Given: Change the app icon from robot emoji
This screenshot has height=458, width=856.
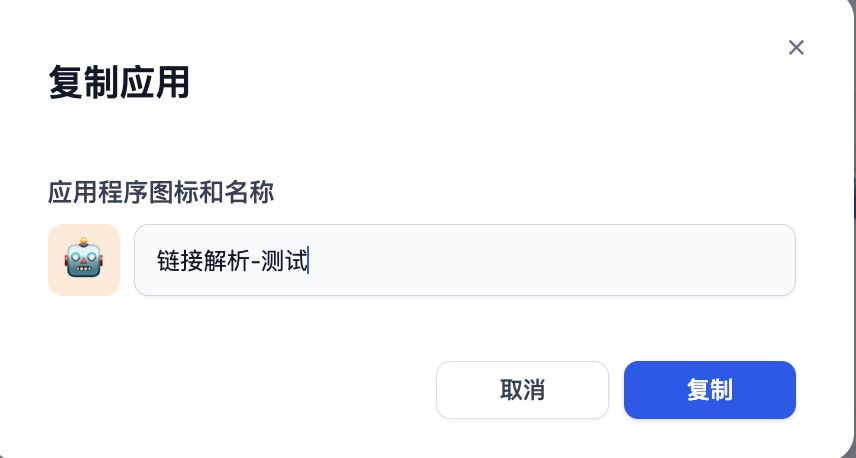Looking at the screenshot, I should click(x=84, y=259).
